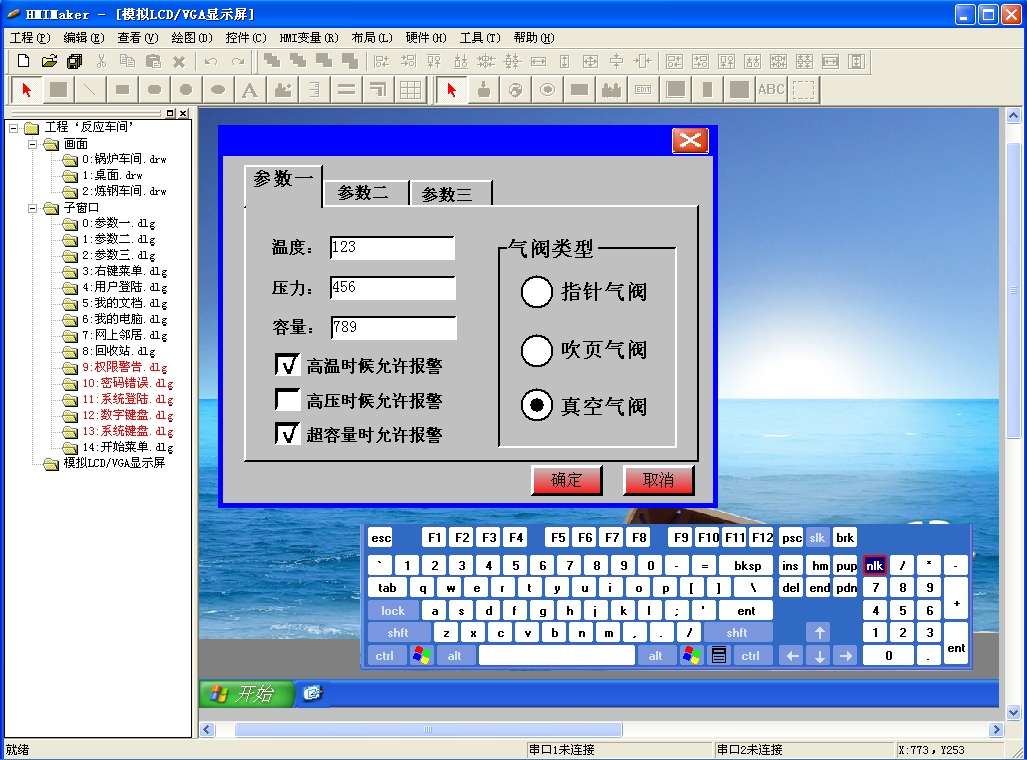
Task: Open the 工程(P) menu
Action: (30, 38)
